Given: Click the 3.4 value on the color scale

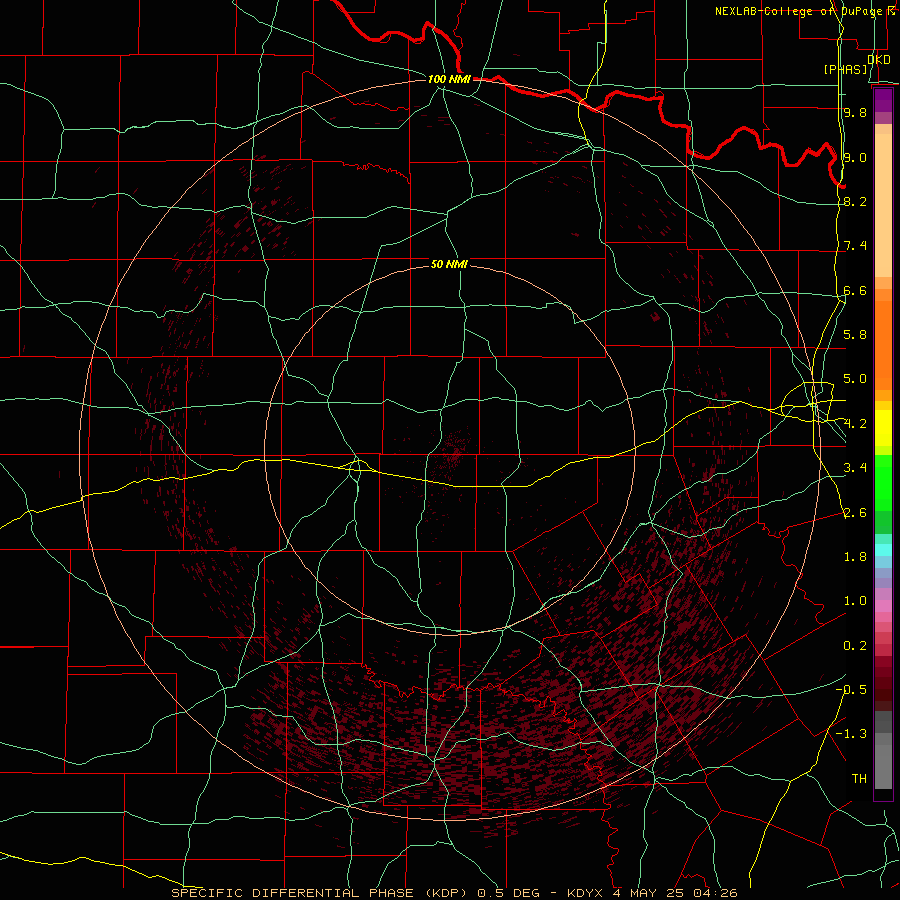Looking at the screenshot, I should (x=855, y=468).
